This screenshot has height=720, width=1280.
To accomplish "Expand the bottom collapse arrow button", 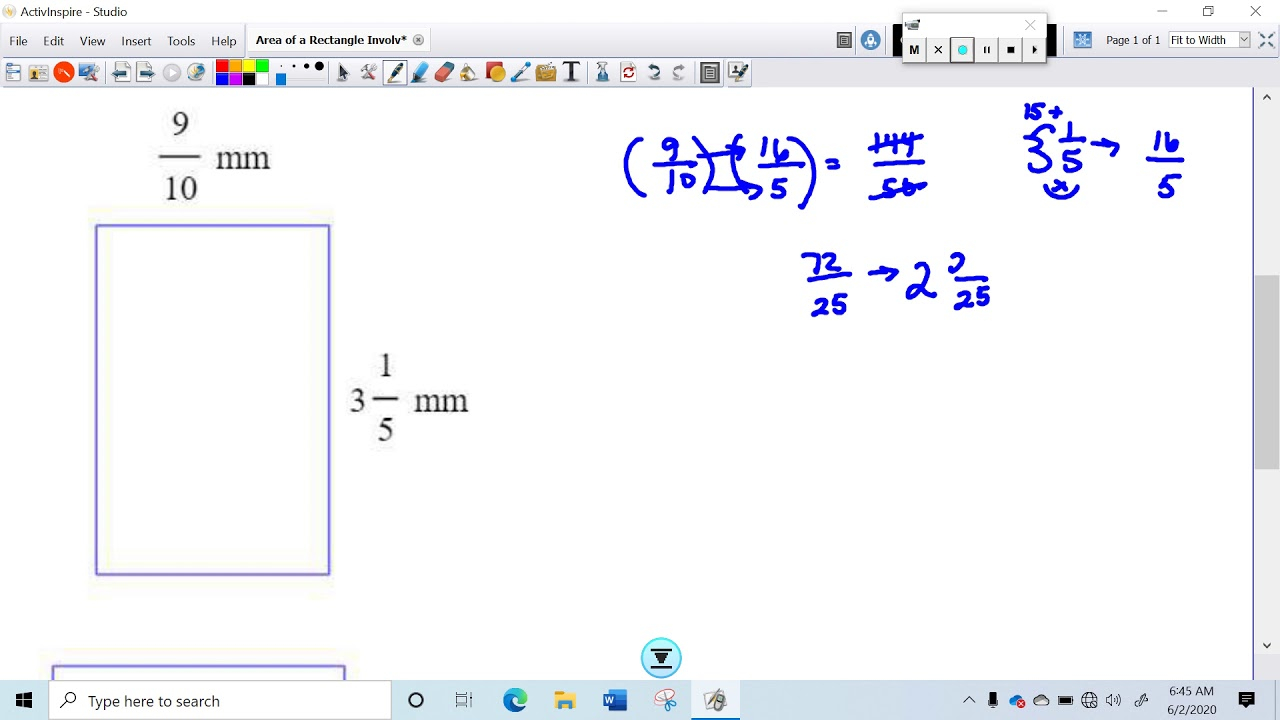I will (661, 658).
